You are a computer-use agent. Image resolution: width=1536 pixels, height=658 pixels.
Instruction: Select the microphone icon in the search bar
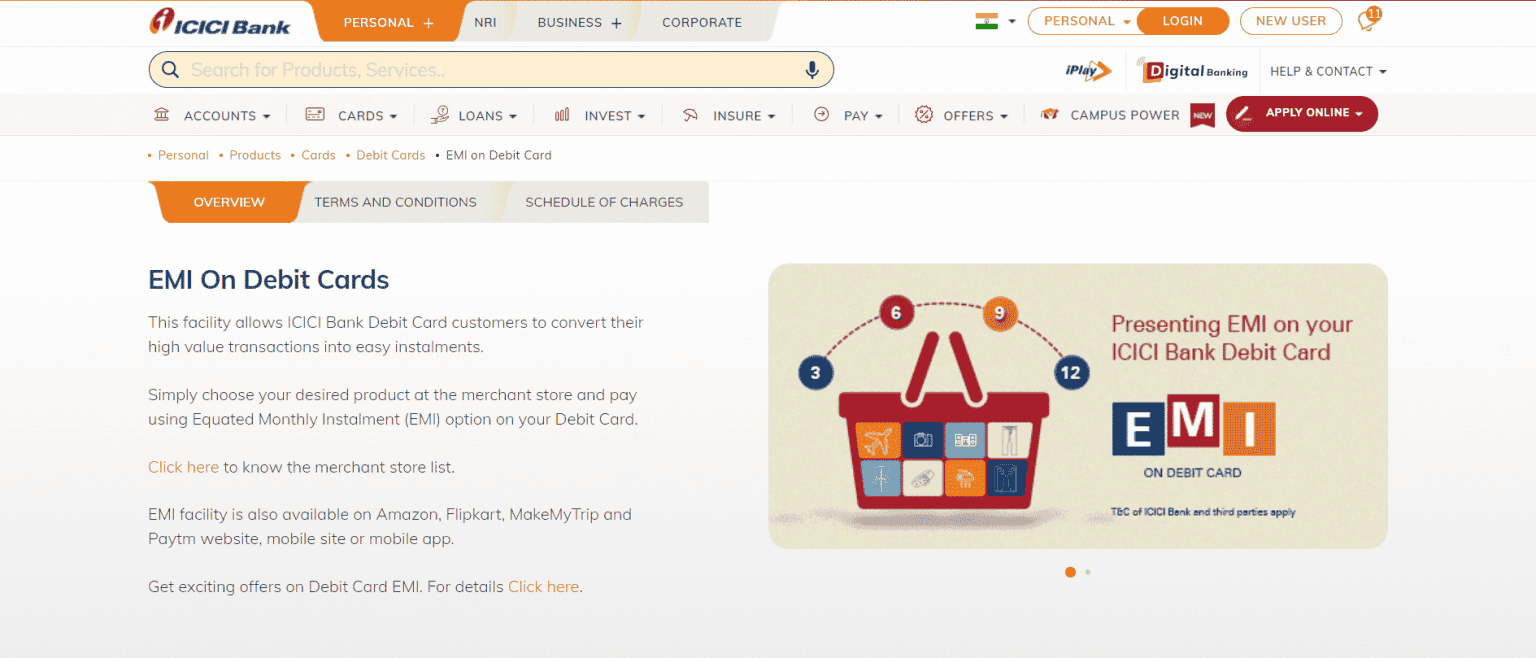(812, 69)
